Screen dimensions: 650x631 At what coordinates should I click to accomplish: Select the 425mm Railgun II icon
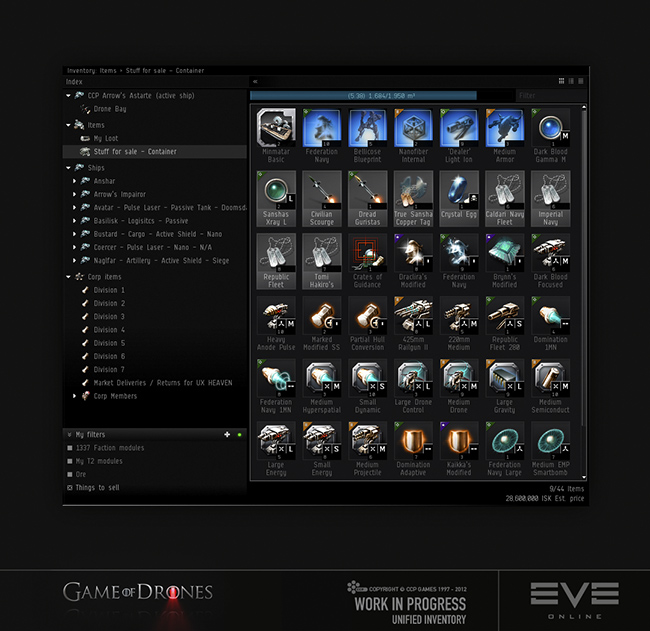[413, 316]
